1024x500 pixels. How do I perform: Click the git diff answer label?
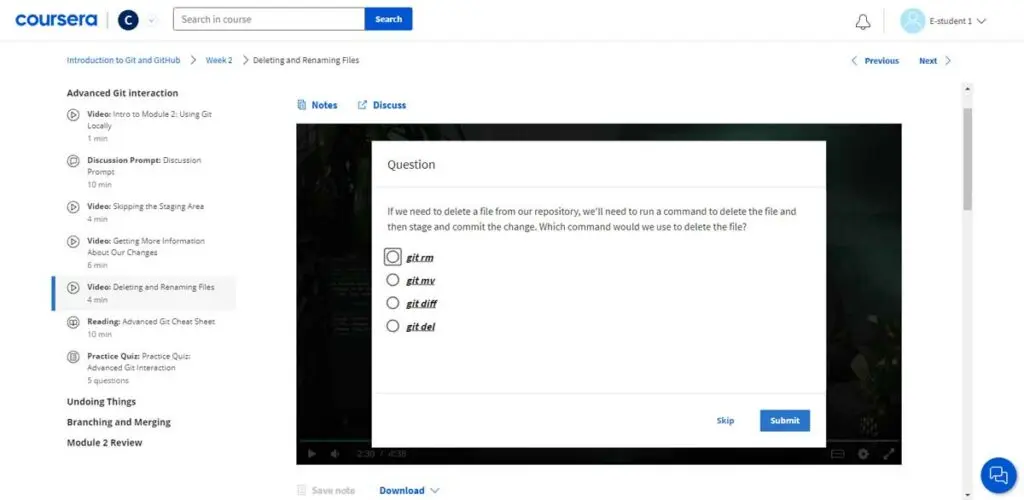[x=422, y=304]
